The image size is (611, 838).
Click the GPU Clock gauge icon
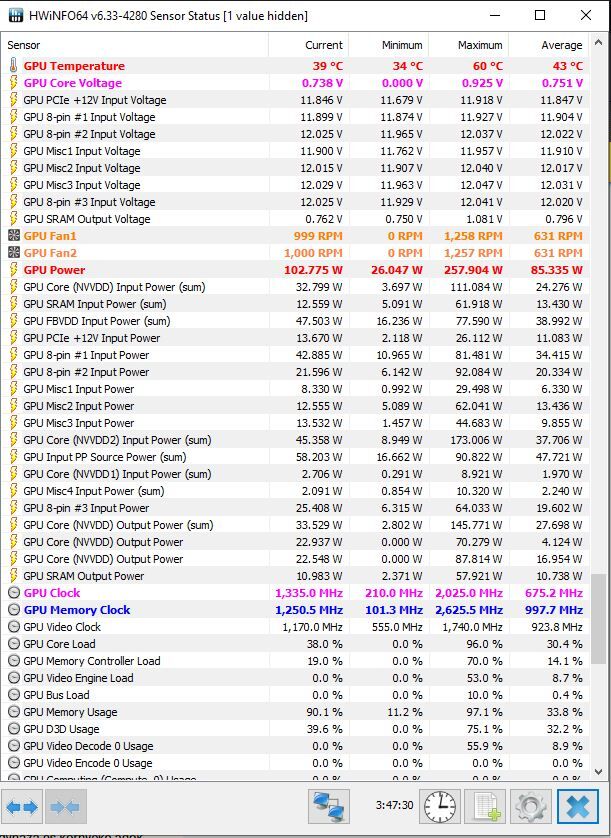coord(14,593)
